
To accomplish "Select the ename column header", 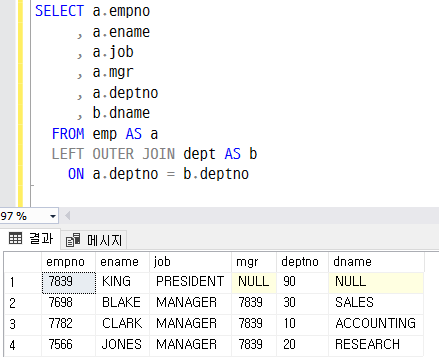I will [x=122, y=262].
